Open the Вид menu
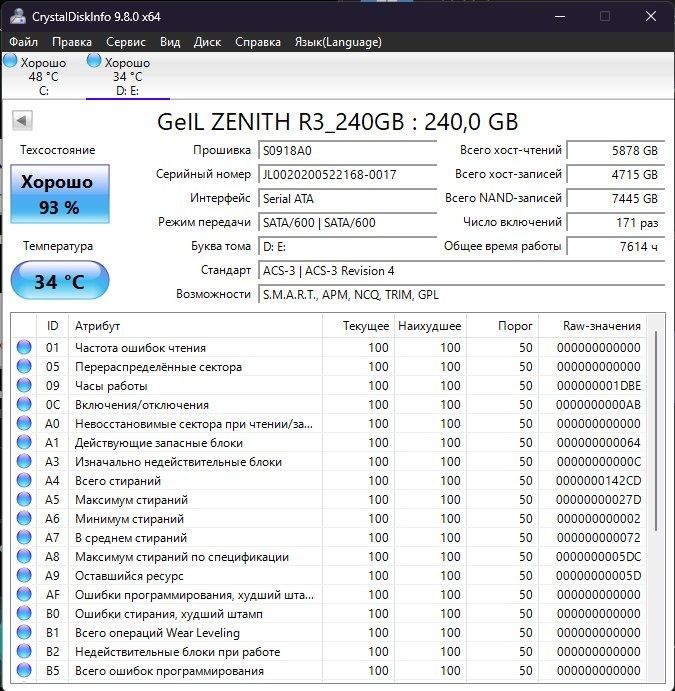675x691 pixels. click(x=170, y=42)
